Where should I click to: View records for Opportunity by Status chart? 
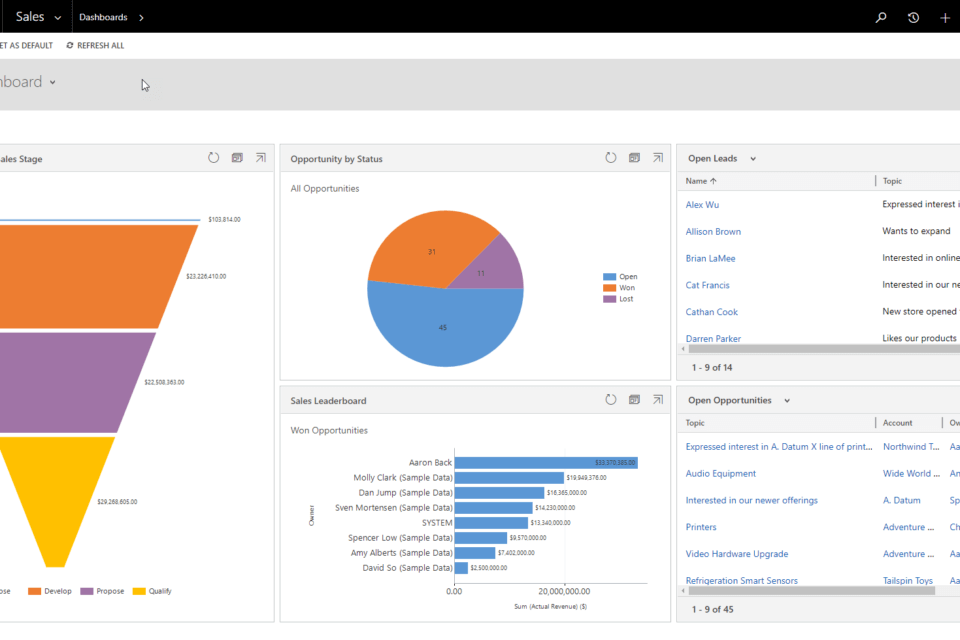click(x=634, y=158)
